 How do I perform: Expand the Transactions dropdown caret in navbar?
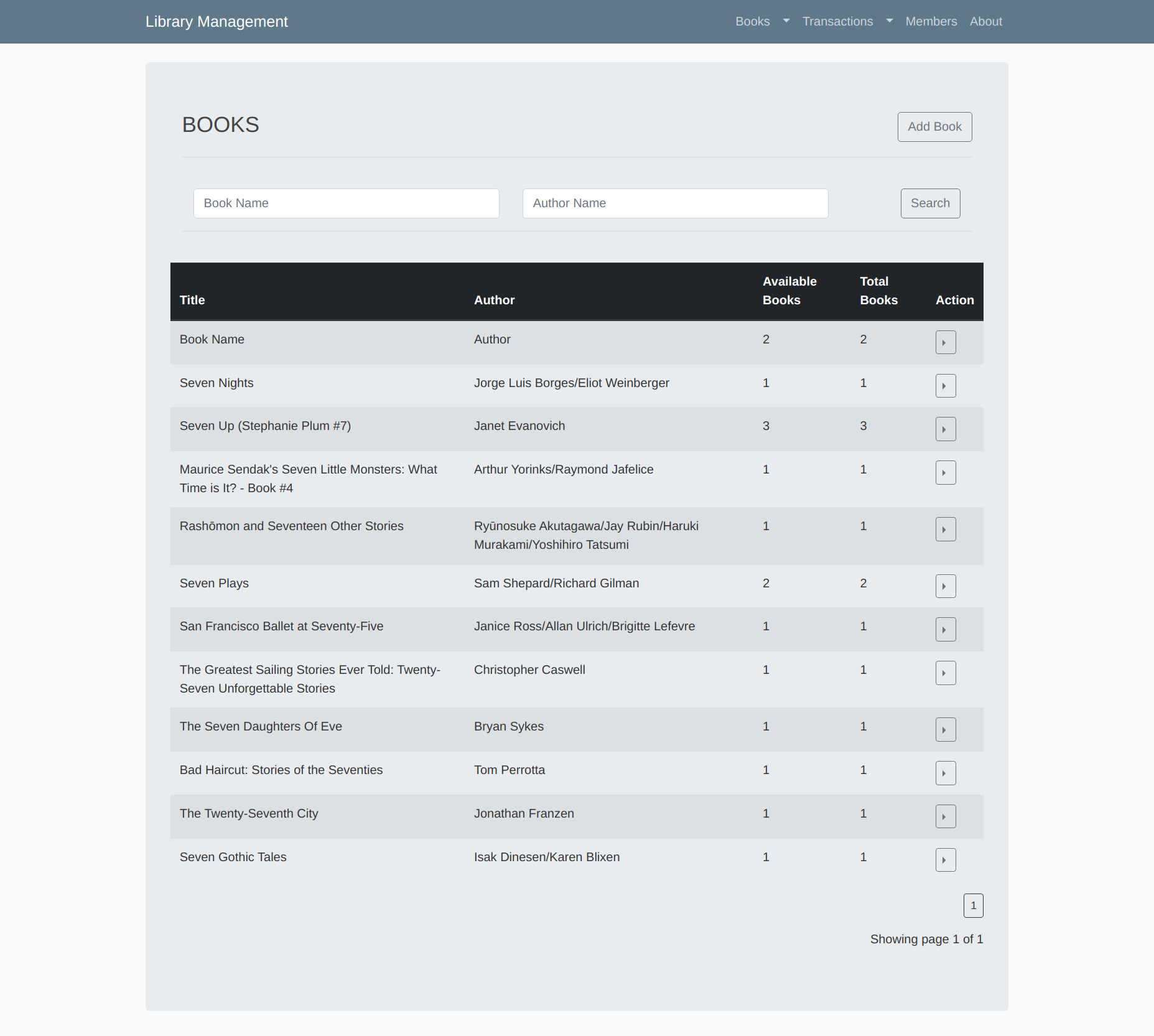890,21
